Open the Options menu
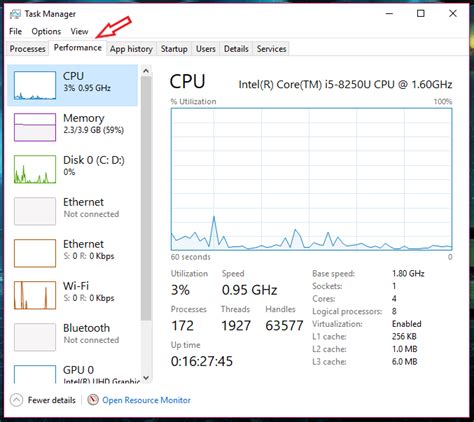Image resolution: width=474 pixels, height=422 pixels. 46,31
